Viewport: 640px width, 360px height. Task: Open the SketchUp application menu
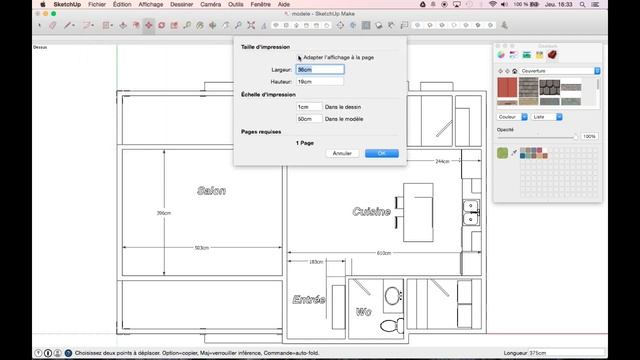tap(67, 4)
